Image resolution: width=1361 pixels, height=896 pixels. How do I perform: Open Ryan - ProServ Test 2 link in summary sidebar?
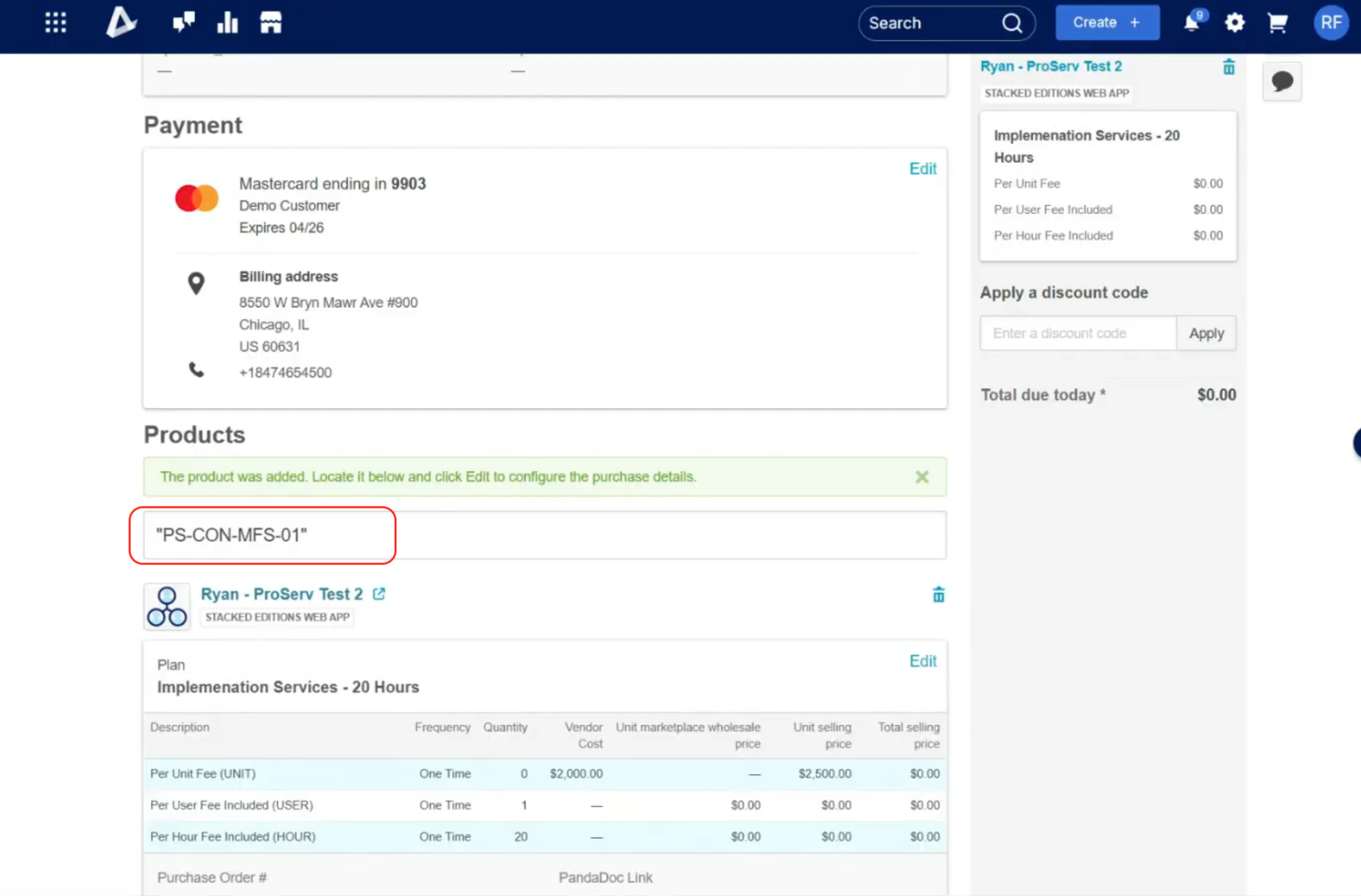tap(1051, 66)
